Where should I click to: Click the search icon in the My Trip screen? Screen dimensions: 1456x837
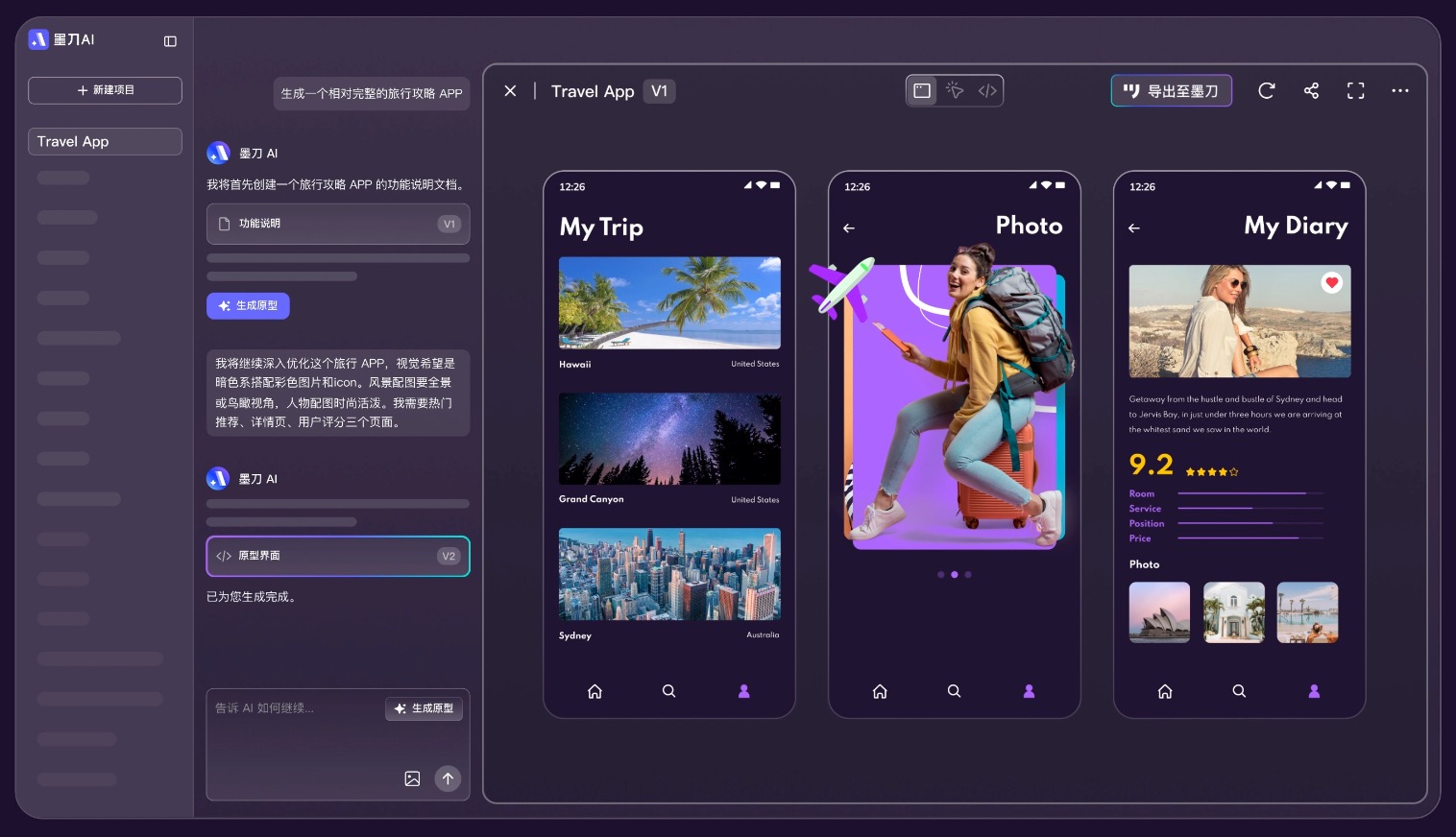[669, 691]
